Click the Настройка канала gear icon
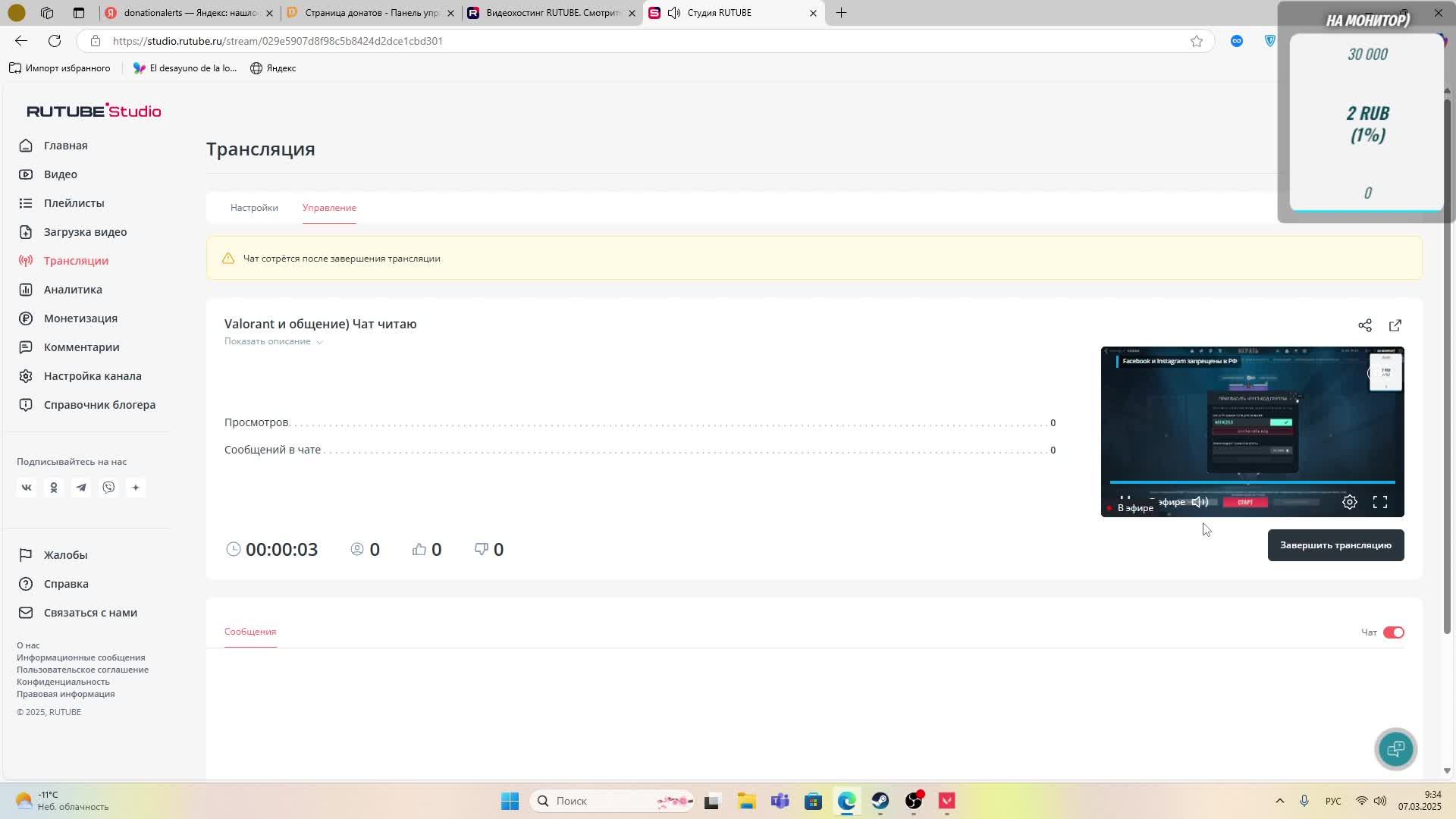This screenshot has width=1456, height=819. (26, 376)
